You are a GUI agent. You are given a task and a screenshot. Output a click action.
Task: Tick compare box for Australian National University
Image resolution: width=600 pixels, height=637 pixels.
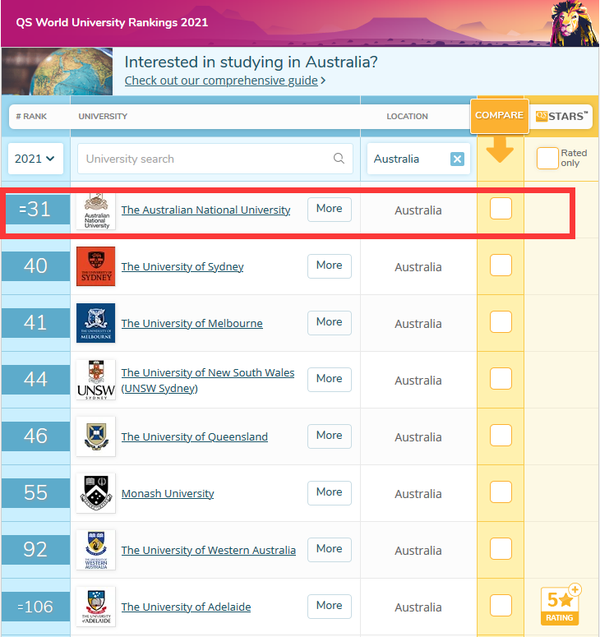point(500,209)
